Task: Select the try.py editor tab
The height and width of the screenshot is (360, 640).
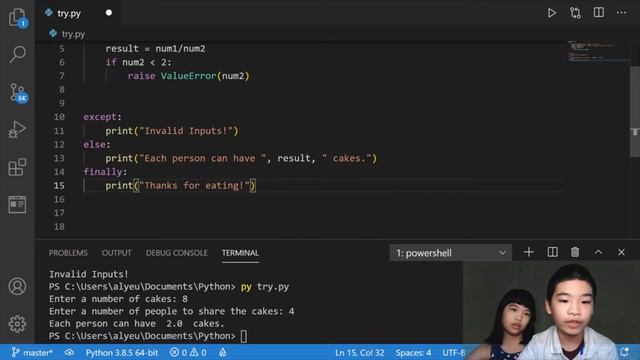Action: tap(78, 13)
